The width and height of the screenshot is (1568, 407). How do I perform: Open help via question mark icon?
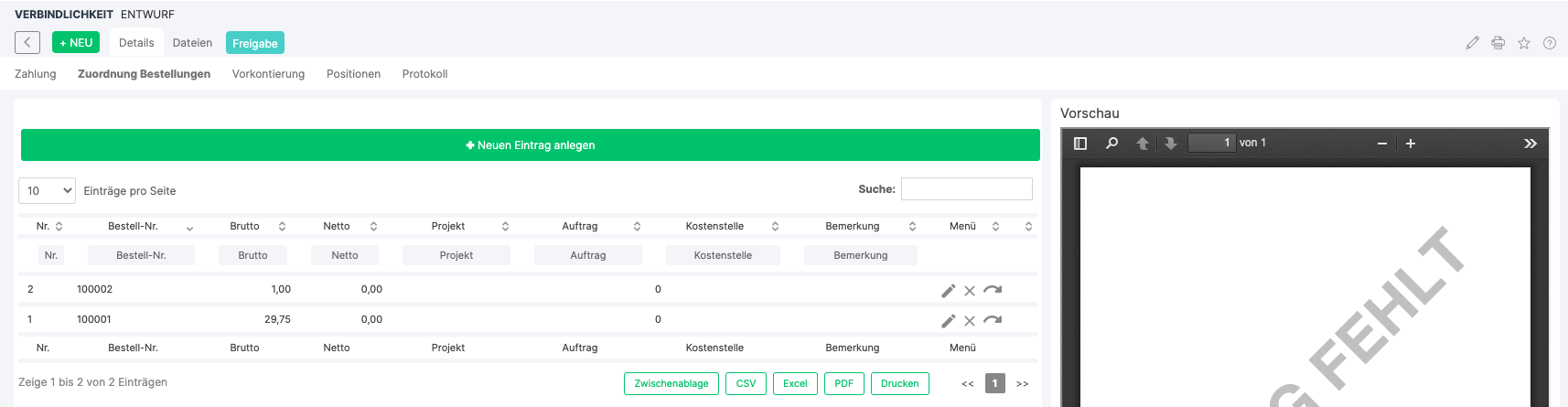pyautogui.click(x=1550, y=43)
